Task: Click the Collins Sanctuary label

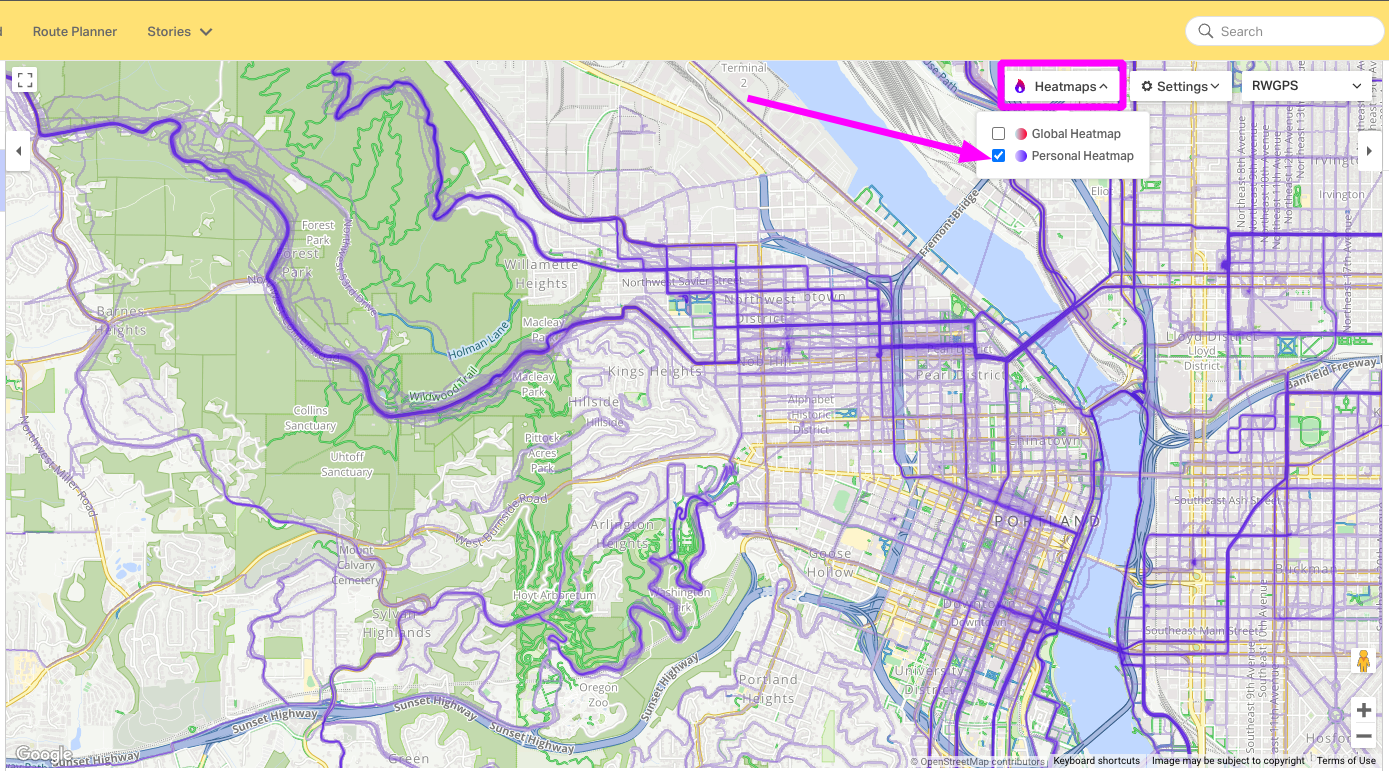Action: [310, 418]
